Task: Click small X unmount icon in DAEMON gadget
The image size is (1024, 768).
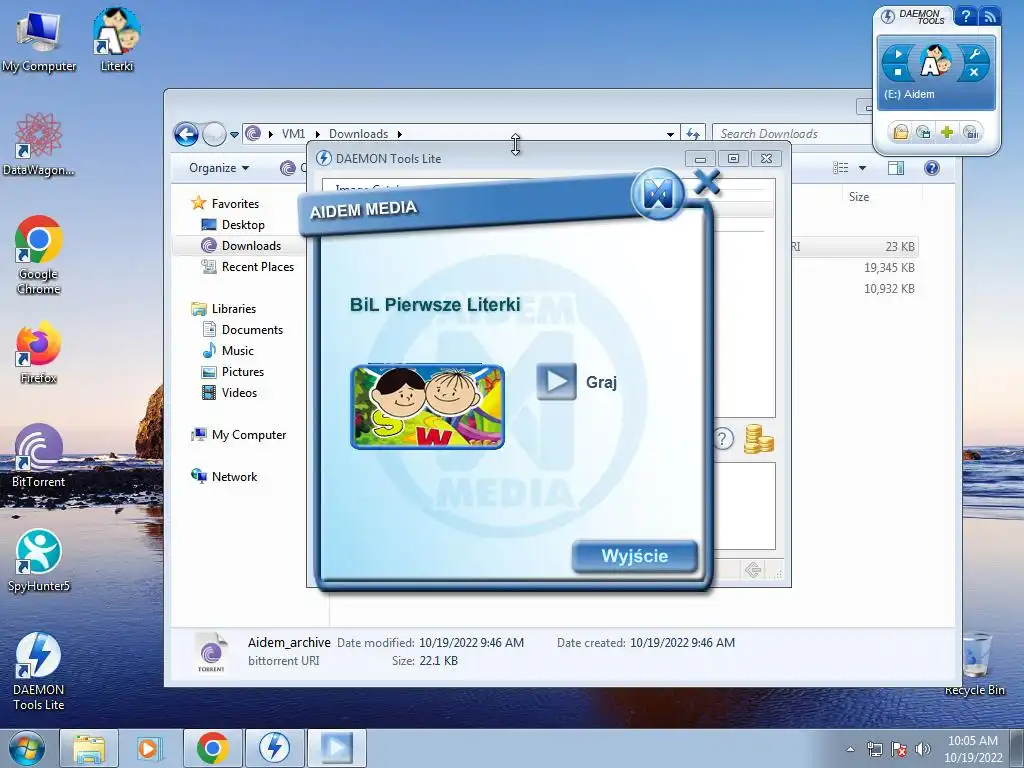Action: [974, 72]
